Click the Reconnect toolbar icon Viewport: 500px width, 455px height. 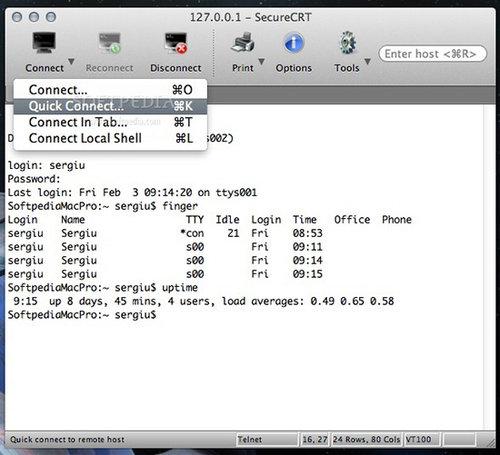click(110, 43)
